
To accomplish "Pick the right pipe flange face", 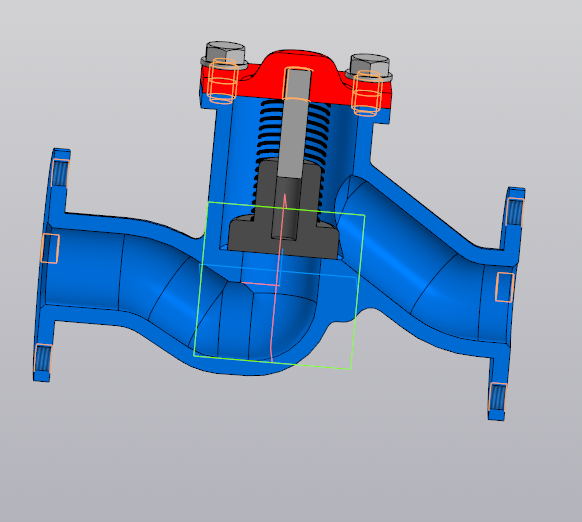I will click(x=507, y=304).
